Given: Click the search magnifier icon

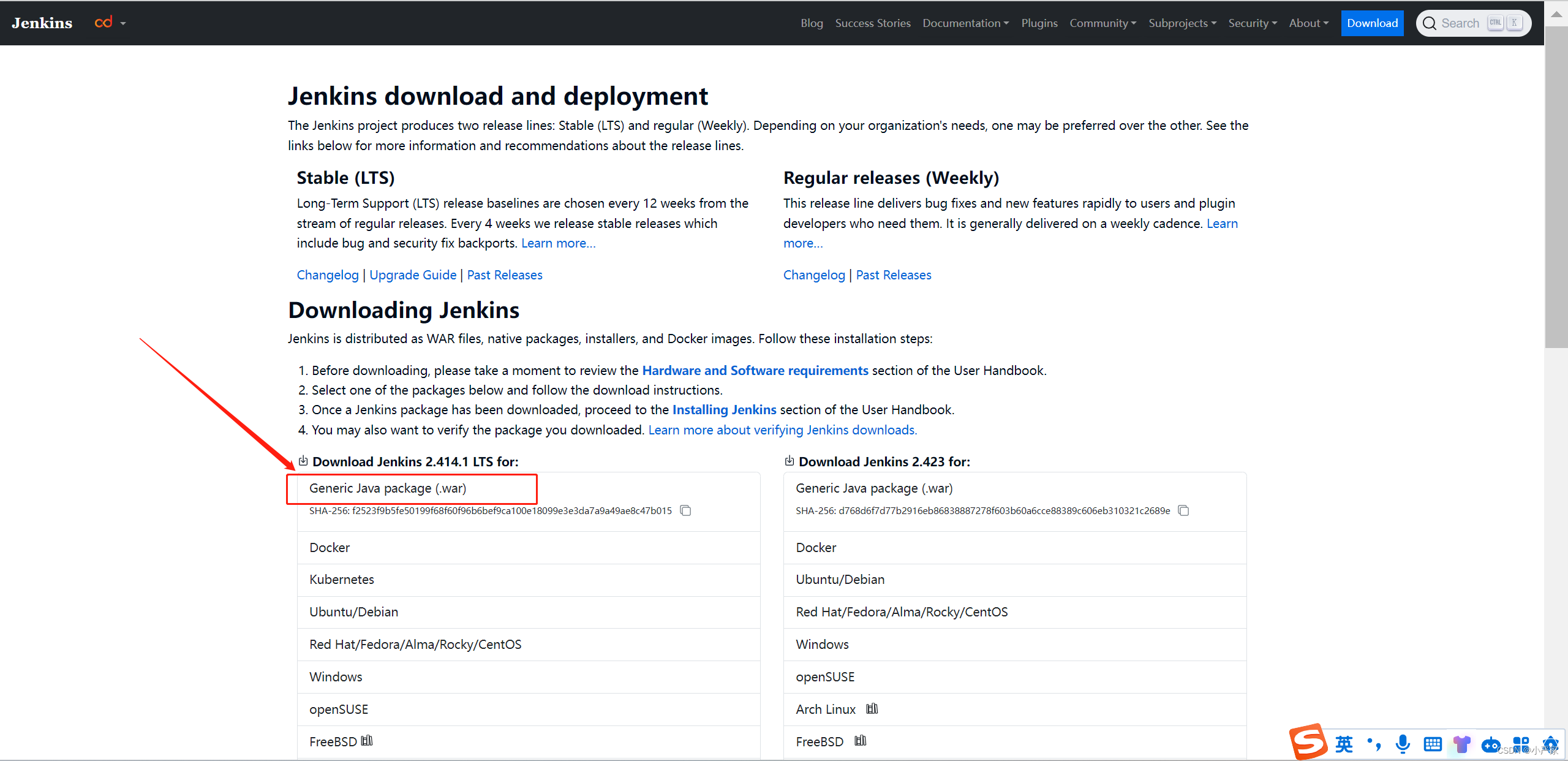Looking at the screenshot, I should click(x=1430, y=23).
